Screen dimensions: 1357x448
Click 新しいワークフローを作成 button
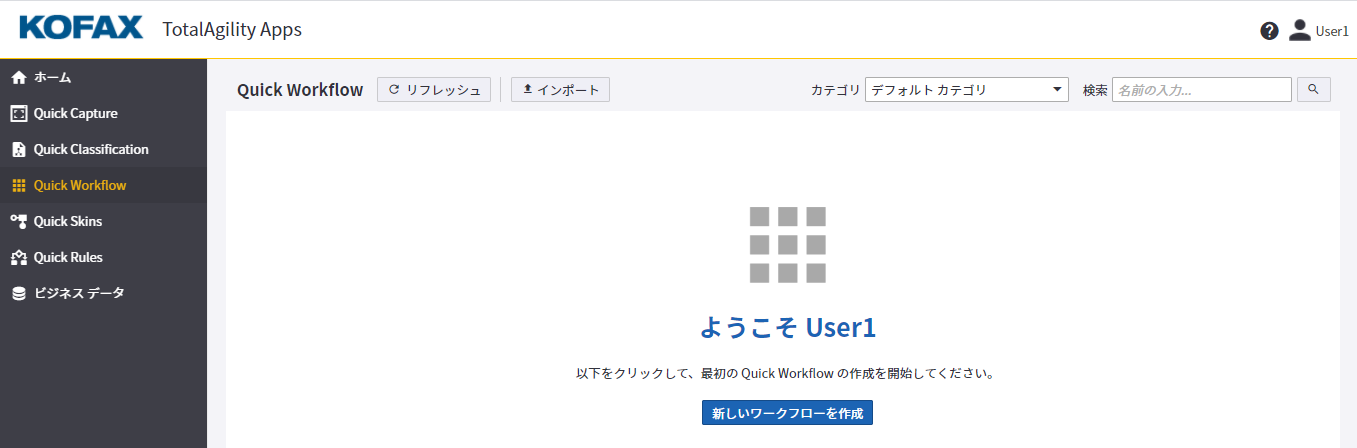point(787,412)
